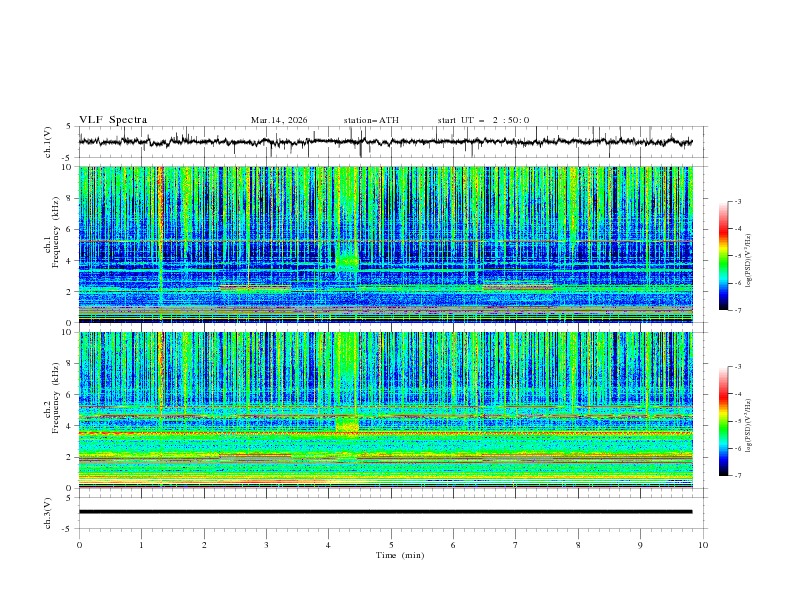
Task: Click the ch.2 spectrogram panel
Action: click(385, 410)
